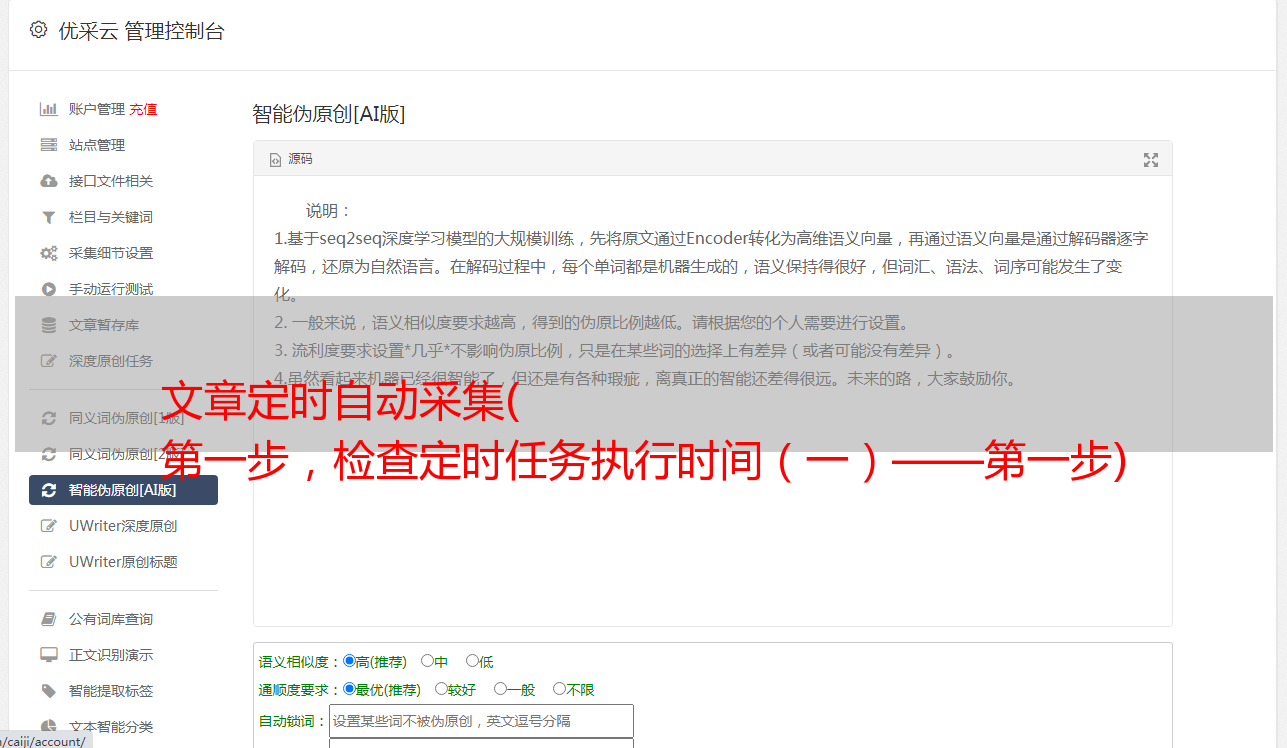
Task: Click the filter icon for 栏目与关键词
Action: pos(48,217)
